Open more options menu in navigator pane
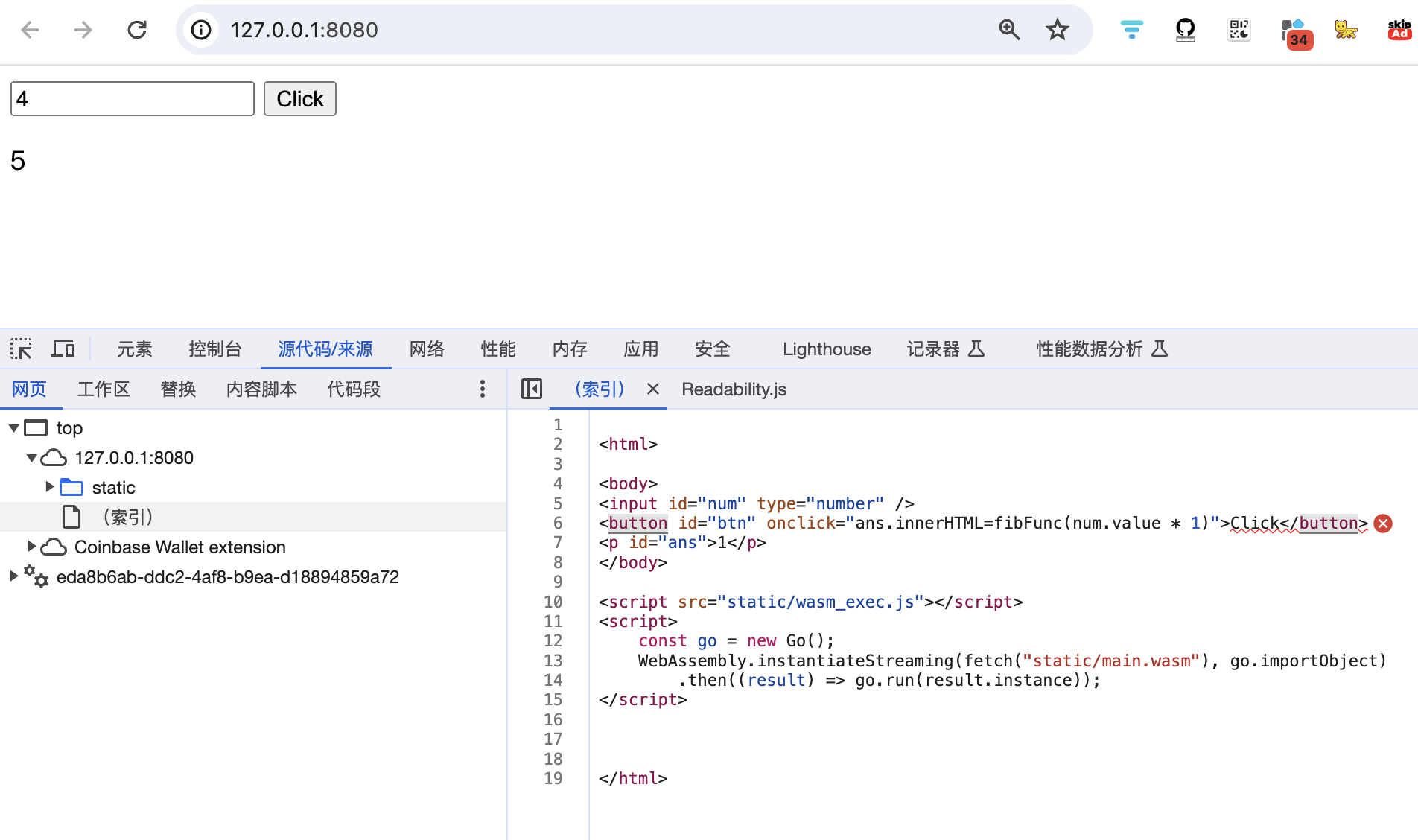This screenshot has height=840, width=1418. pyautogui.click(x=483, y=389)
